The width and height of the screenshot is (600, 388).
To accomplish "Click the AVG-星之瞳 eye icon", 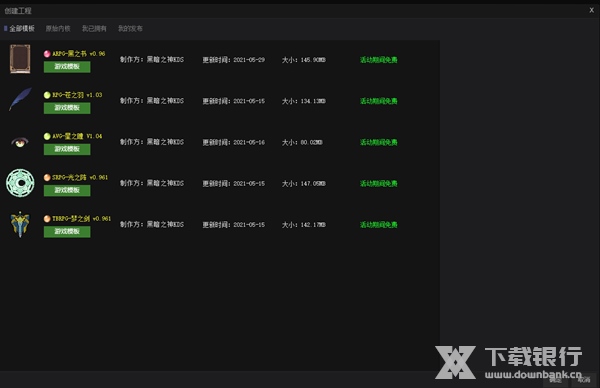I will [20, 142].
